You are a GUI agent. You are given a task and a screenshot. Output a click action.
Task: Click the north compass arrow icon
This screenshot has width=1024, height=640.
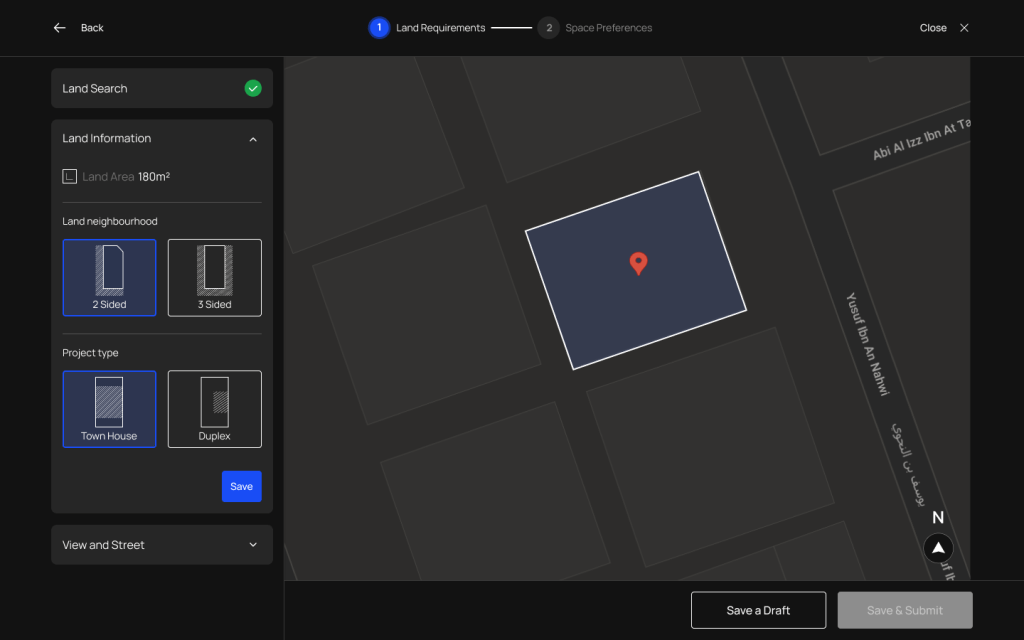(x=938, y=548)
